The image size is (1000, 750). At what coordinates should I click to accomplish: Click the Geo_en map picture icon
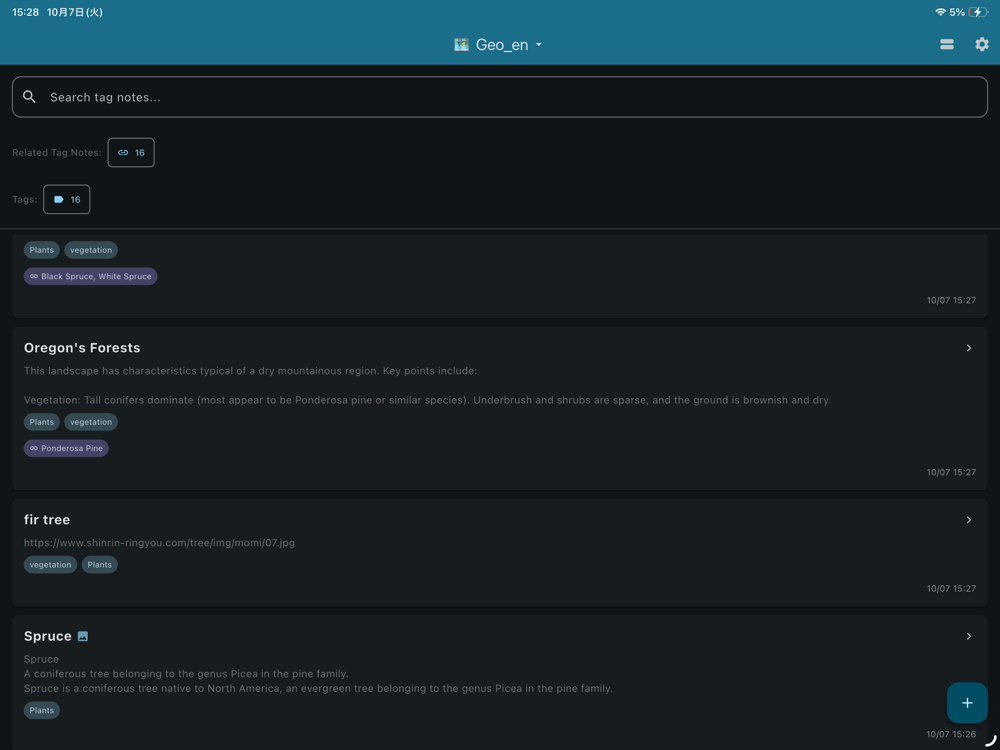(x=461, y=45)
